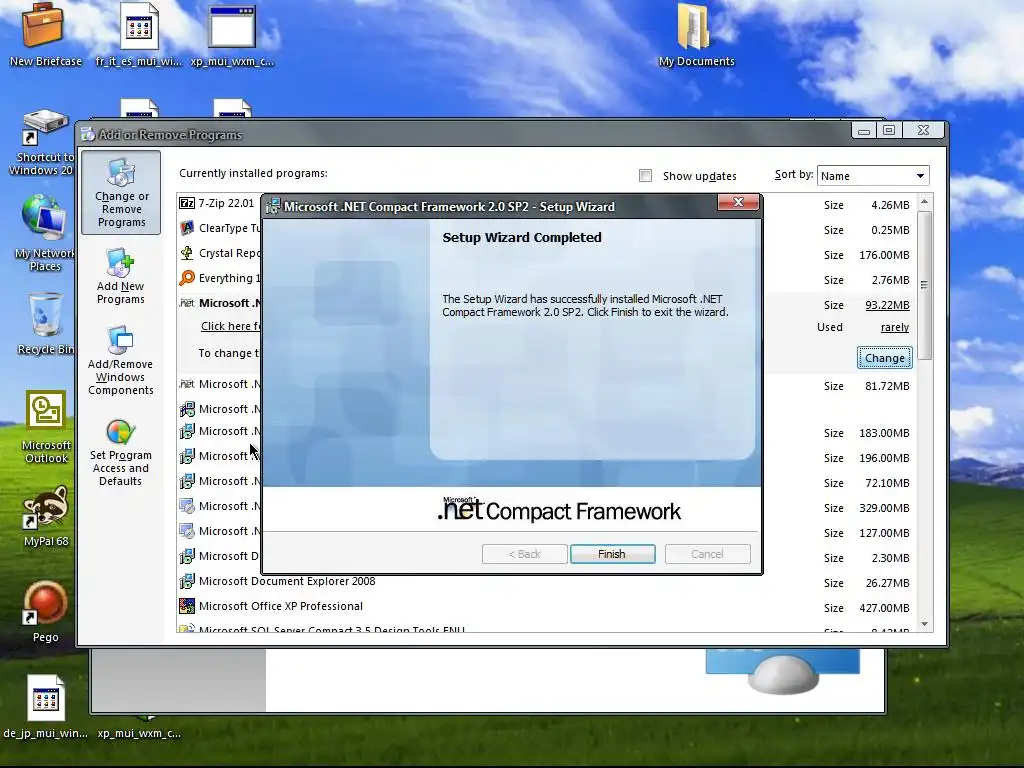The height and width of the screenshot is (768, 1024).
Task: Open Set Program Access and Defaults
Action: pos(121,453)
